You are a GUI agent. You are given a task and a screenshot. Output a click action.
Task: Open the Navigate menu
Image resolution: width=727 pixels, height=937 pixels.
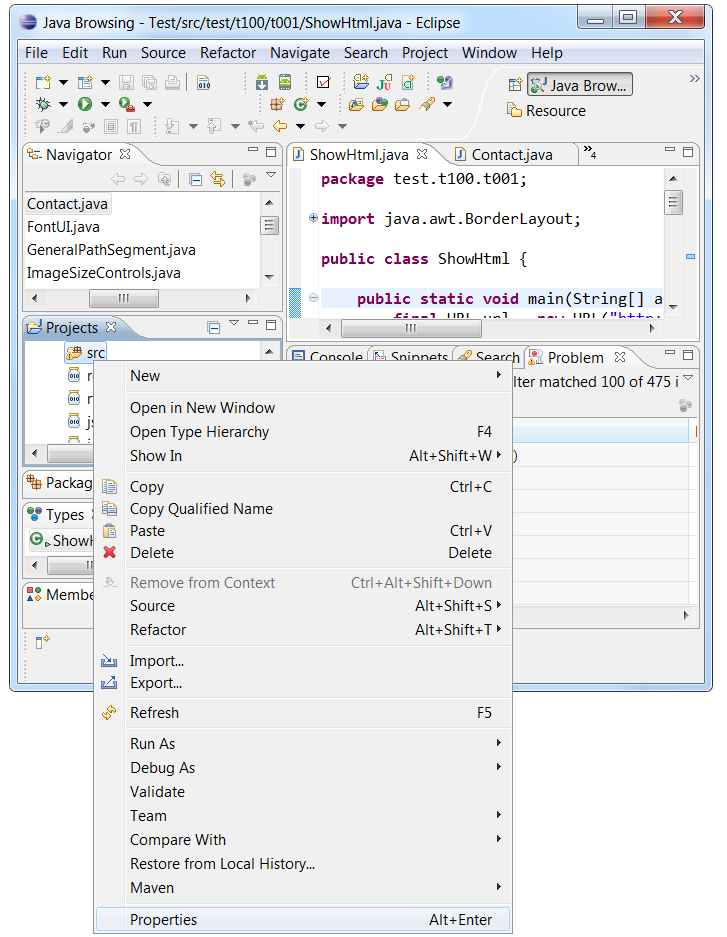click(299, 53)
